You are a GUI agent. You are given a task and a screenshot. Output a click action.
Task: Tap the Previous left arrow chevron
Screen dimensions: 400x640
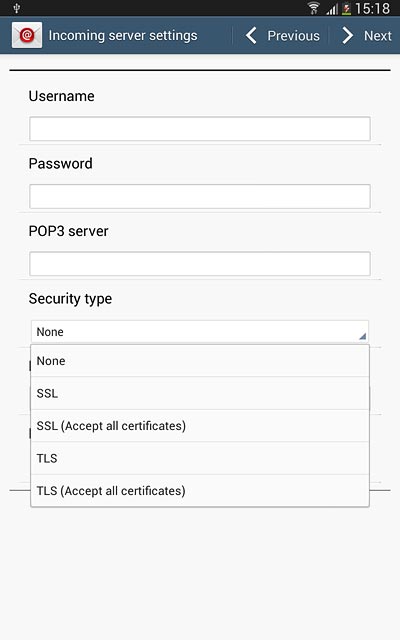pos(251,36)
